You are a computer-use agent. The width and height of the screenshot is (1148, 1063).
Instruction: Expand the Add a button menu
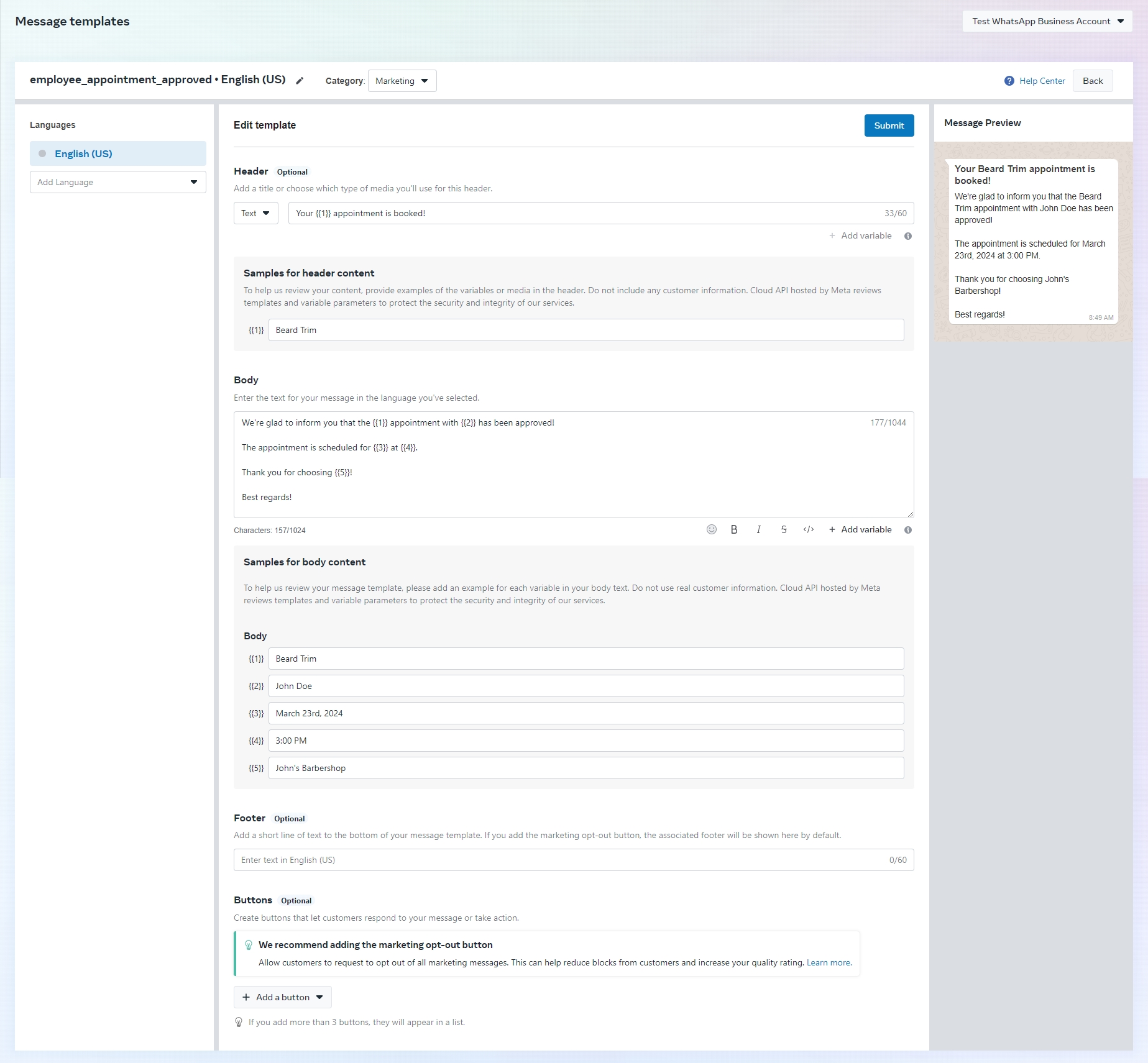pyautogui.click(x=283, y=997)
